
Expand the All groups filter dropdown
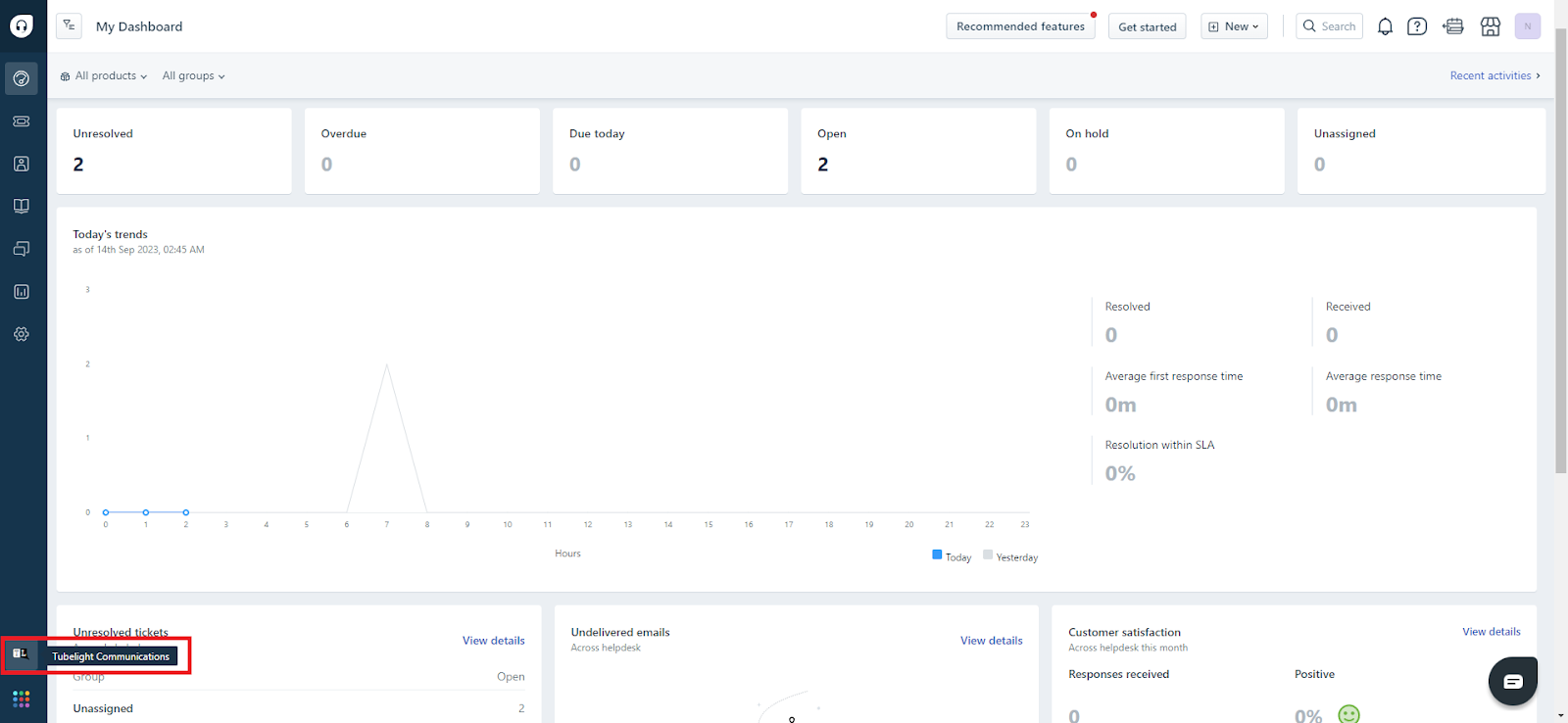click(x=193, y=76)
